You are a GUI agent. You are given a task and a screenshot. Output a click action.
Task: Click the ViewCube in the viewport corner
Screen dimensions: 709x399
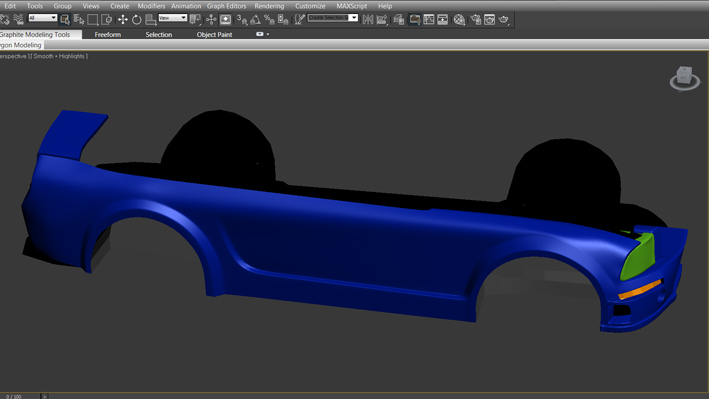pyautogui.click(x=685, y=78)
